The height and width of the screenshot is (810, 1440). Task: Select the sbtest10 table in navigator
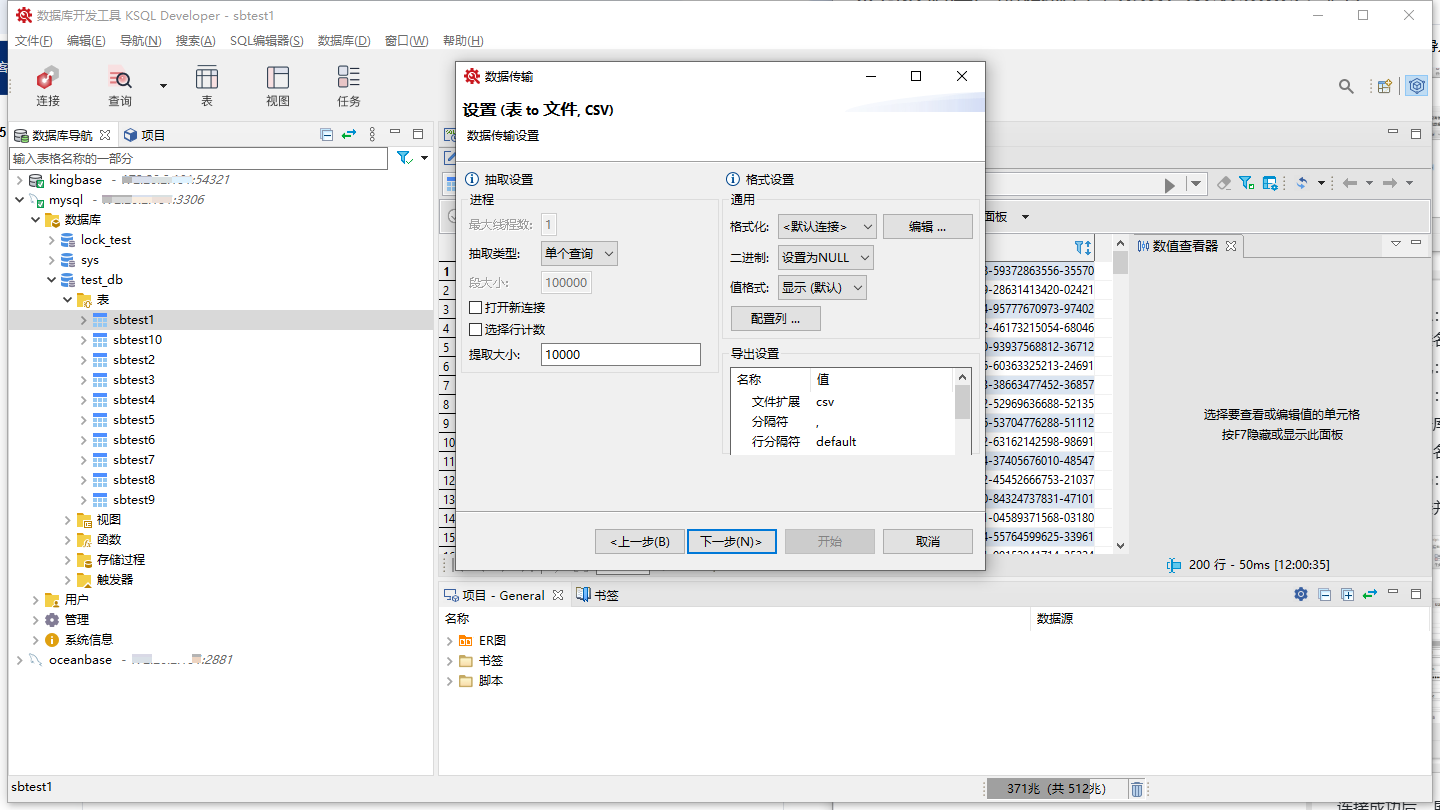point(137,340)
